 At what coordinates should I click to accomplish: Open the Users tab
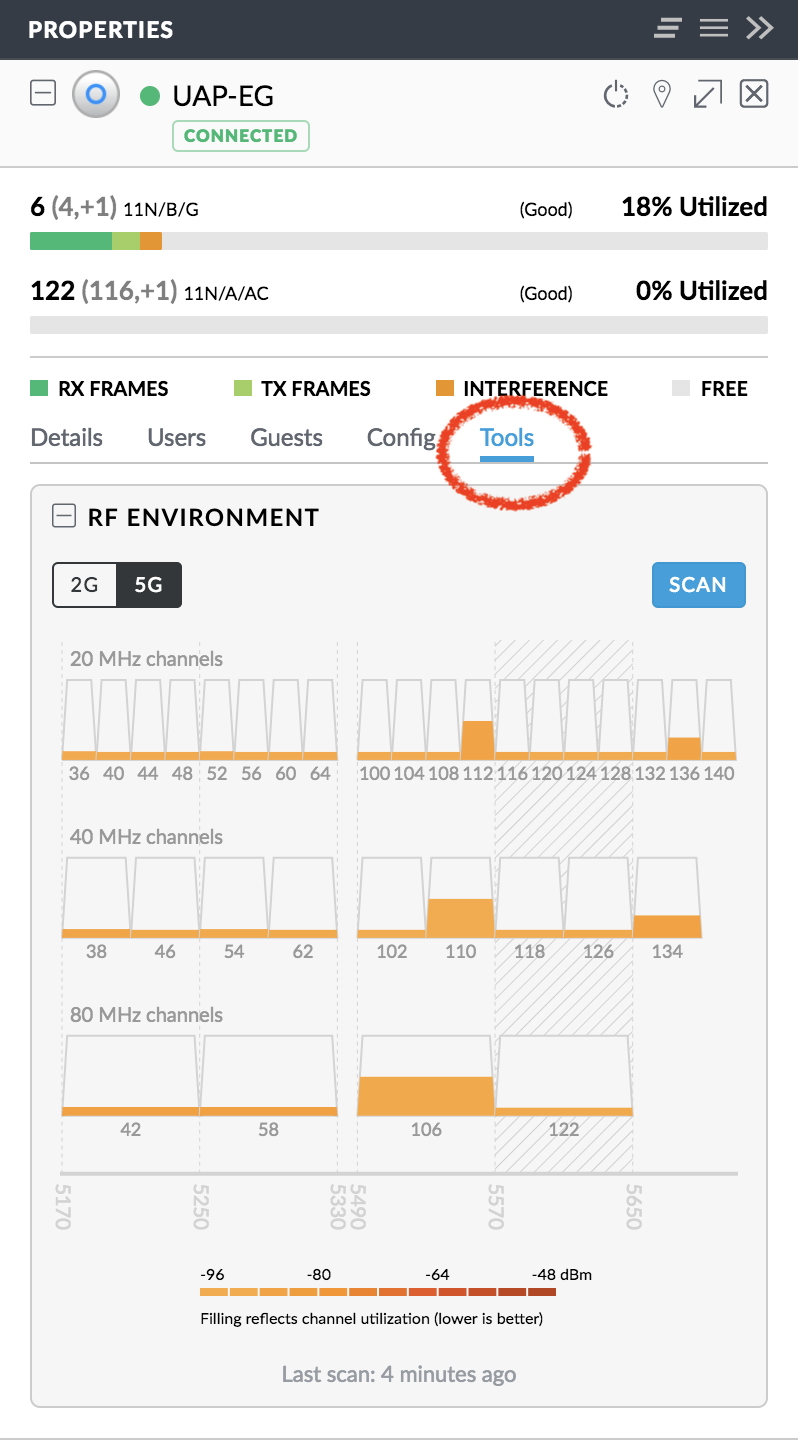tap(176, 438)
